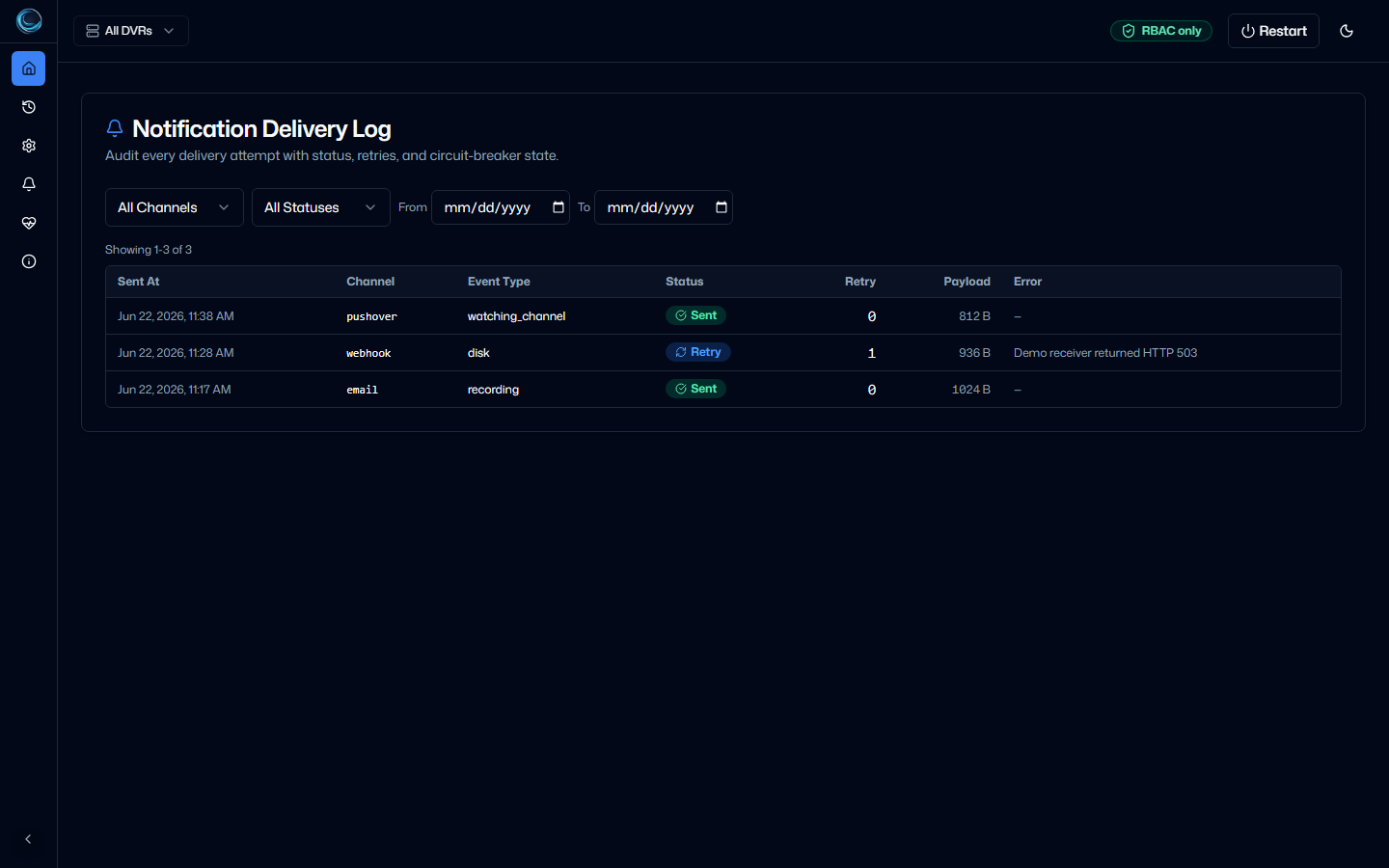This screenshot has height=868, width=1389.
Task: Open the Settings gear sidebar icon
Action: [x=29, y=146]
